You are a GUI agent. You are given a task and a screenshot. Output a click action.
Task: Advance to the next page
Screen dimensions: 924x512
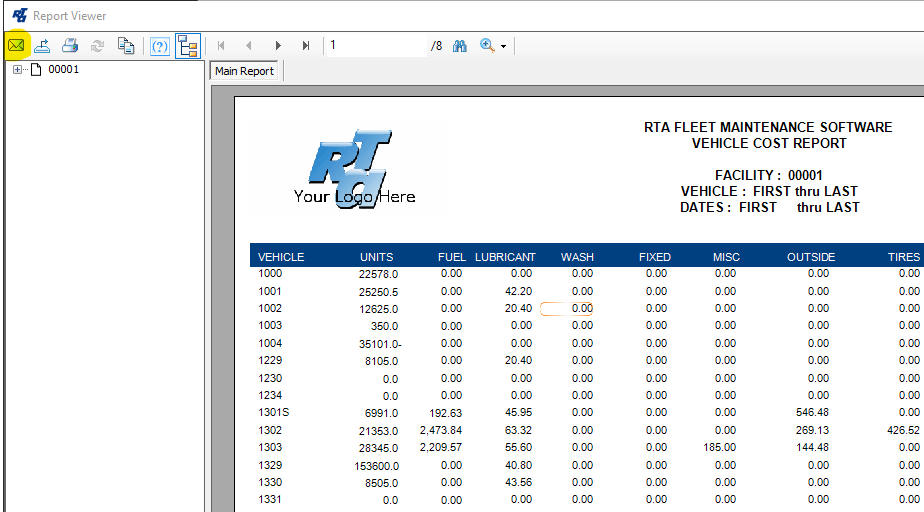click(278, 46)
